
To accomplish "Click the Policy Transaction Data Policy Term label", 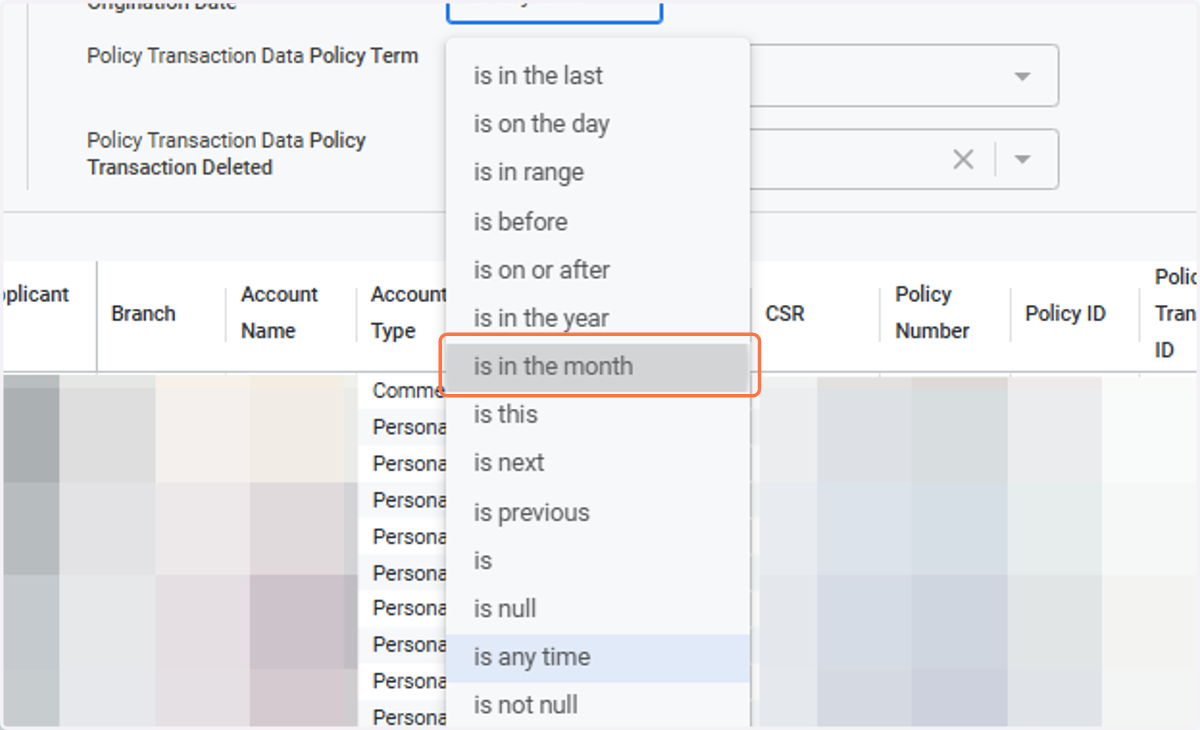I will (x=253, y=56).
